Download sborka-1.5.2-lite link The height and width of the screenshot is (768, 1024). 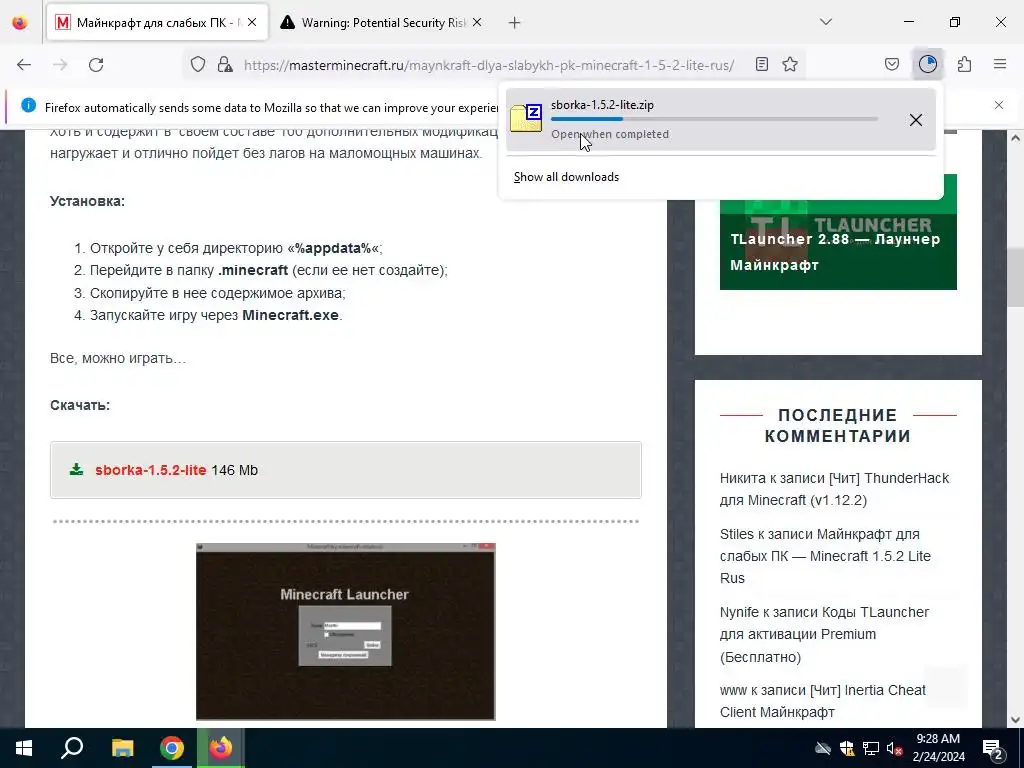(150, 470)
